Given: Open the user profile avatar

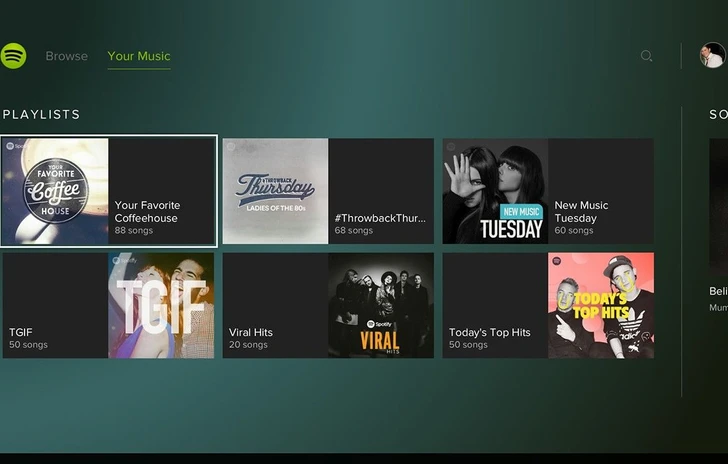Looking at the screenshot, I should click(713, 55).
